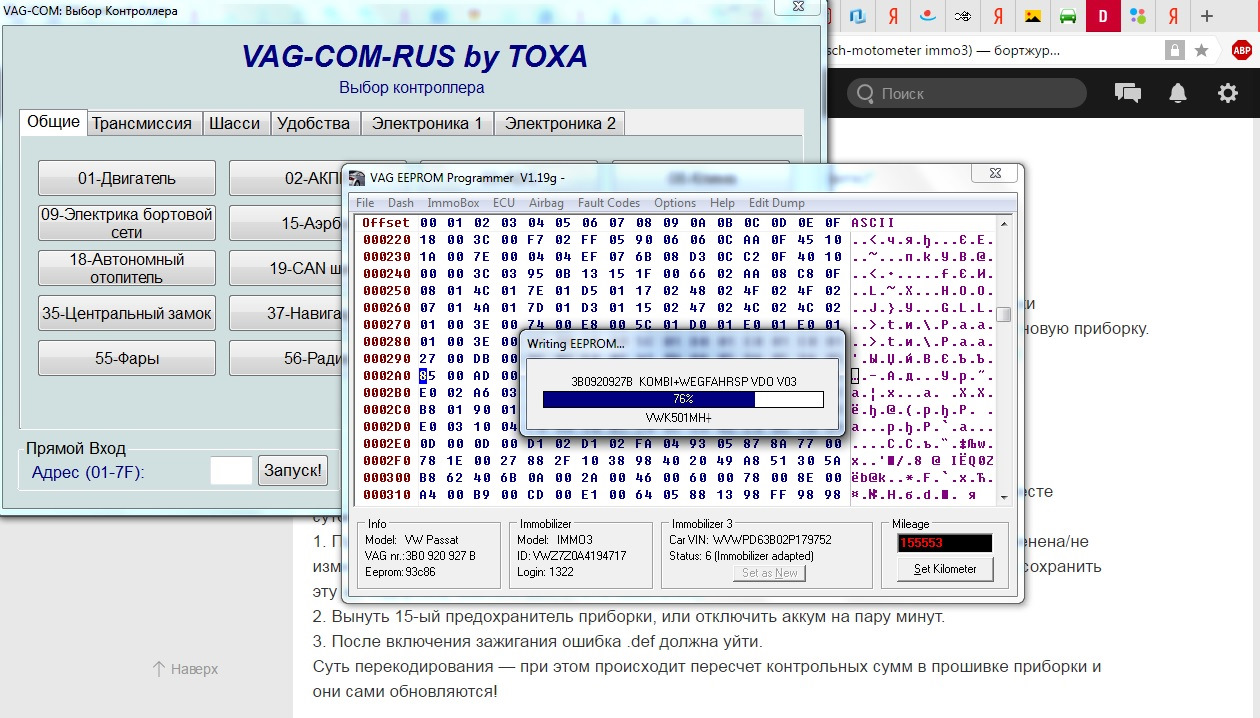Viewport: 1260px width, 718px height.
Task: Open the Fault Codes menu
Action: point(609,203)
